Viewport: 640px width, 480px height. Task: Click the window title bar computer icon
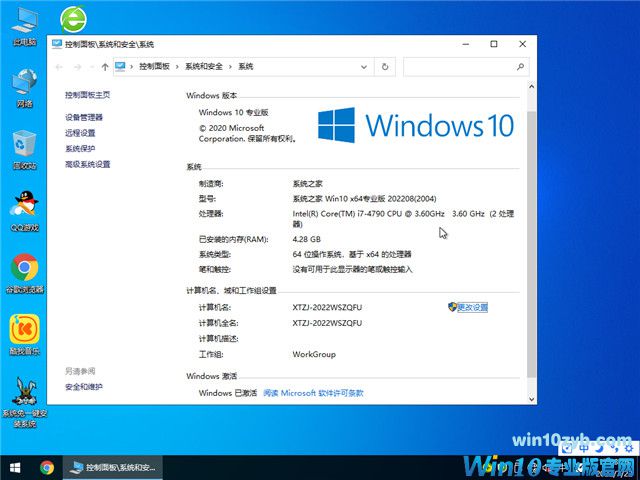point(57,44)
